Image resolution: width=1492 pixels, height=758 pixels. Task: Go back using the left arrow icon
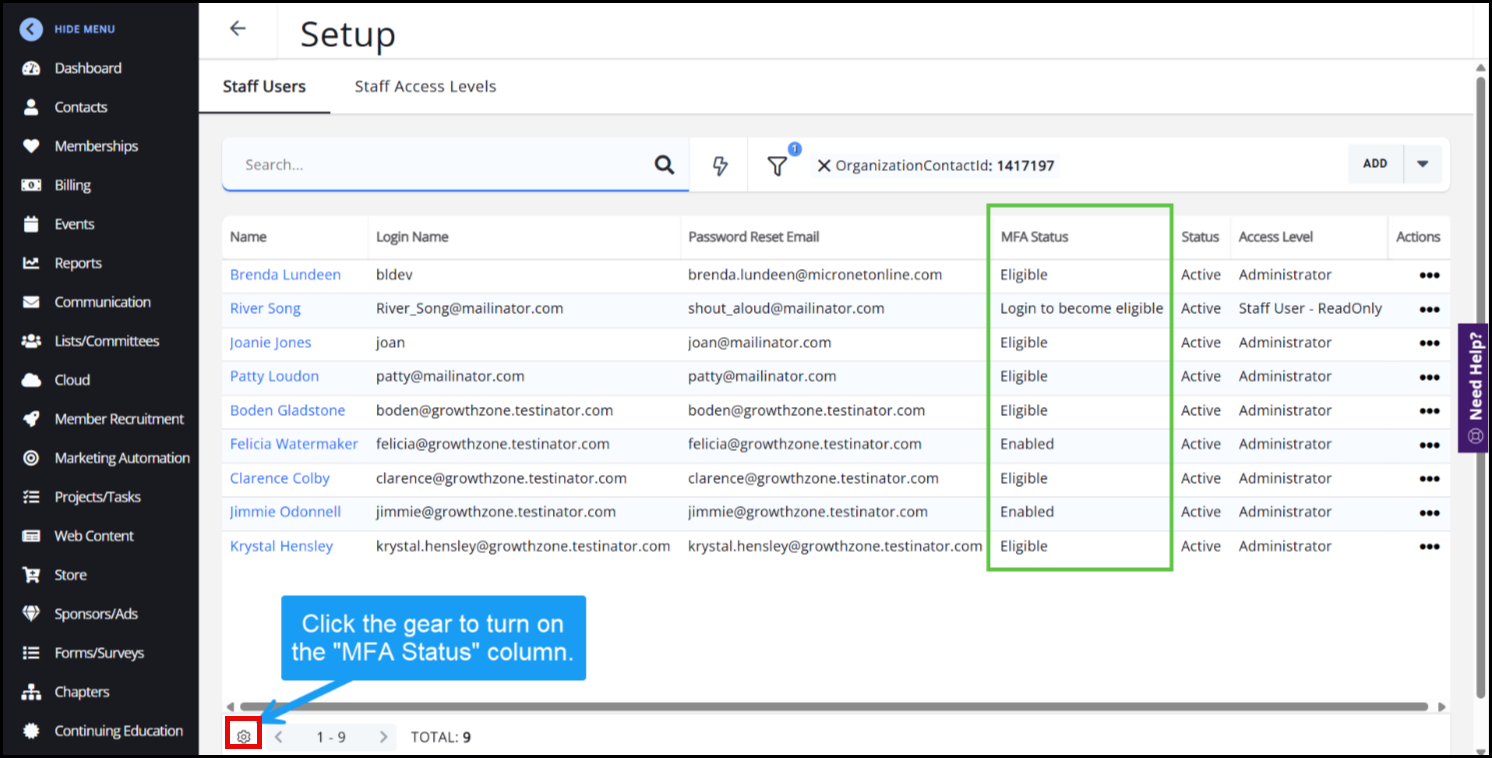237,29
